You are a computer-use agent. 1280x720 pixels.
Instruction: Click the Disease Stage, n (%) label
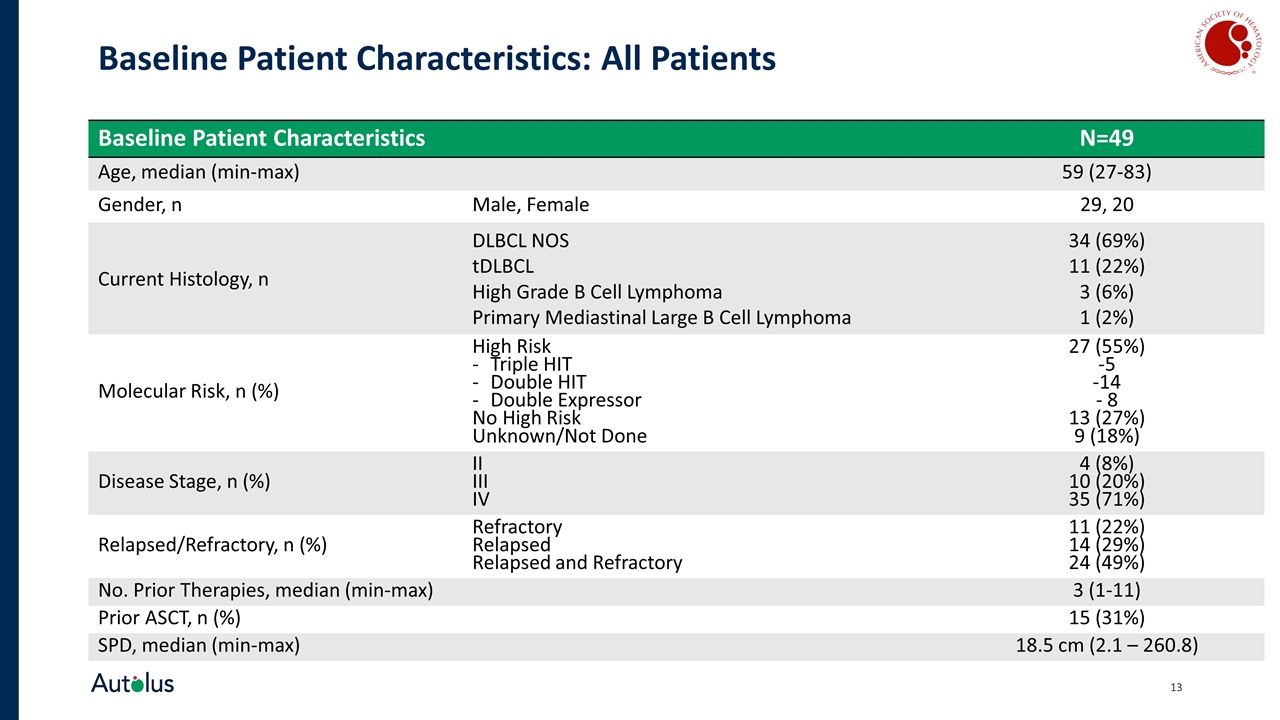[x=184, y=481]
